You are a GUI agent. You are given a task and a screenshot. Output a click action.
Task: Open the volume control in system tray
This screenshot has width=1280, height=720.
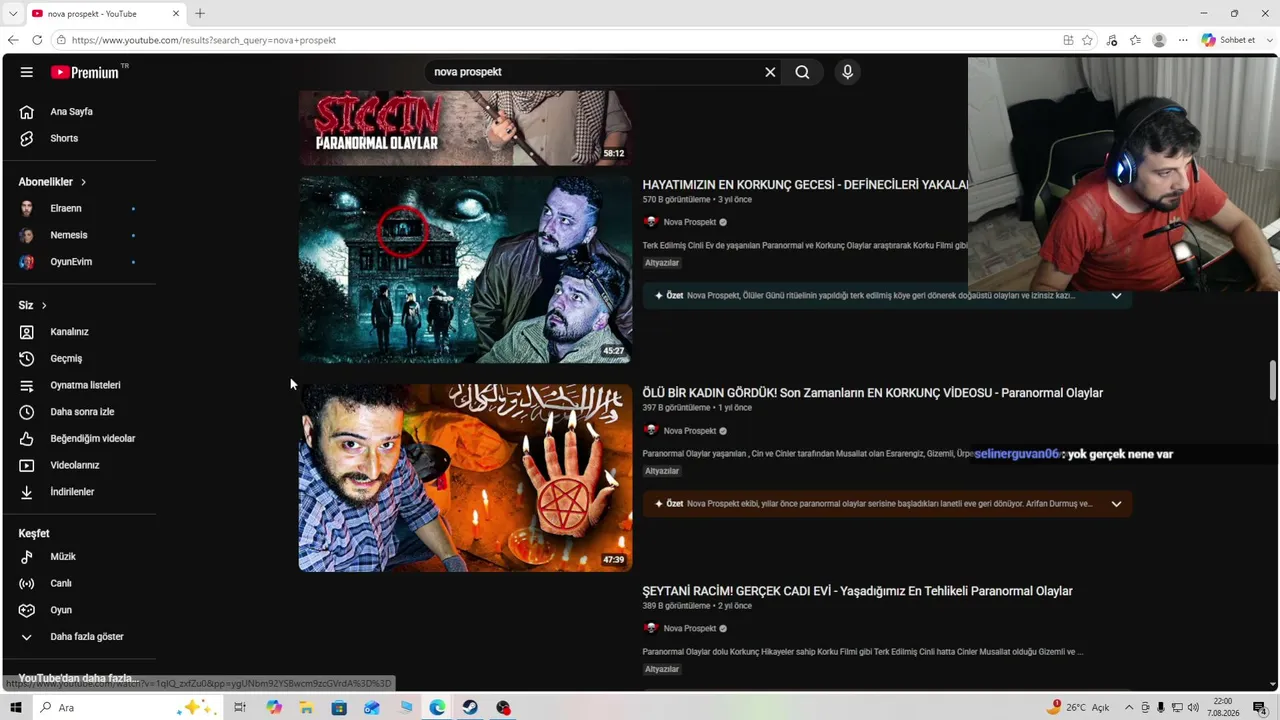1193,708
